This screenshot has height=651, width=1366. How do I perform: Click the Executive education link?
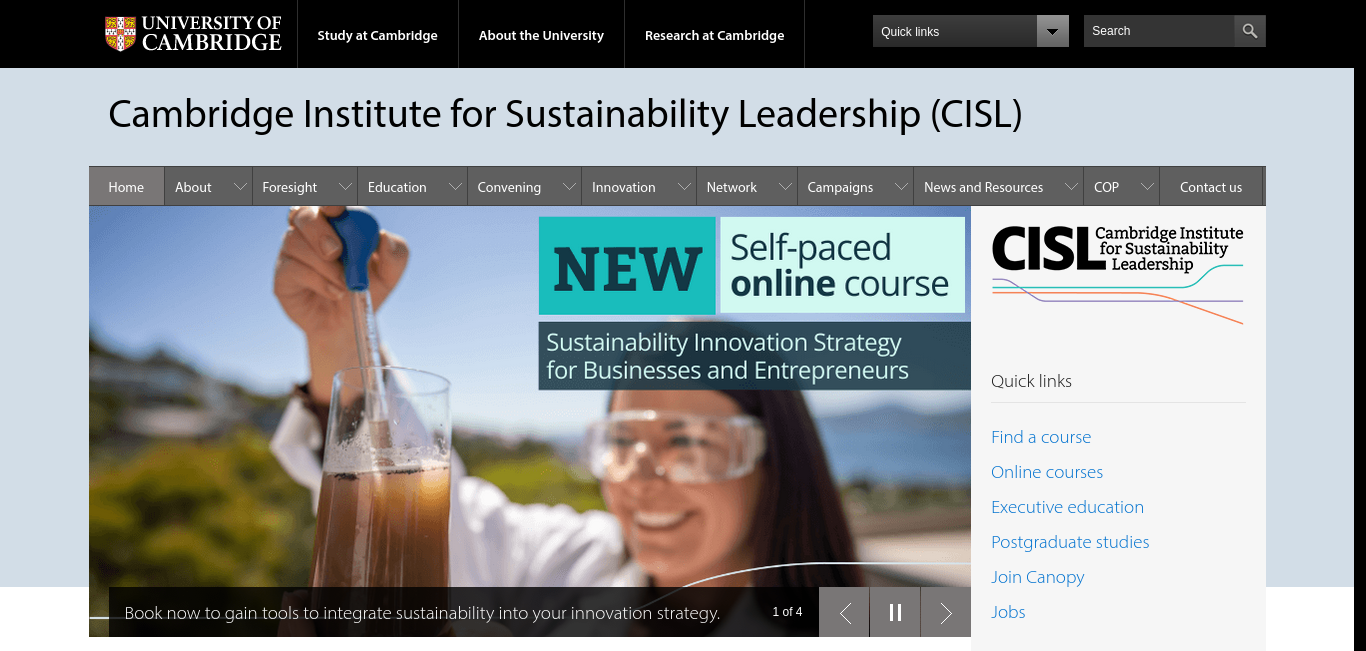tap(1067, 507)
